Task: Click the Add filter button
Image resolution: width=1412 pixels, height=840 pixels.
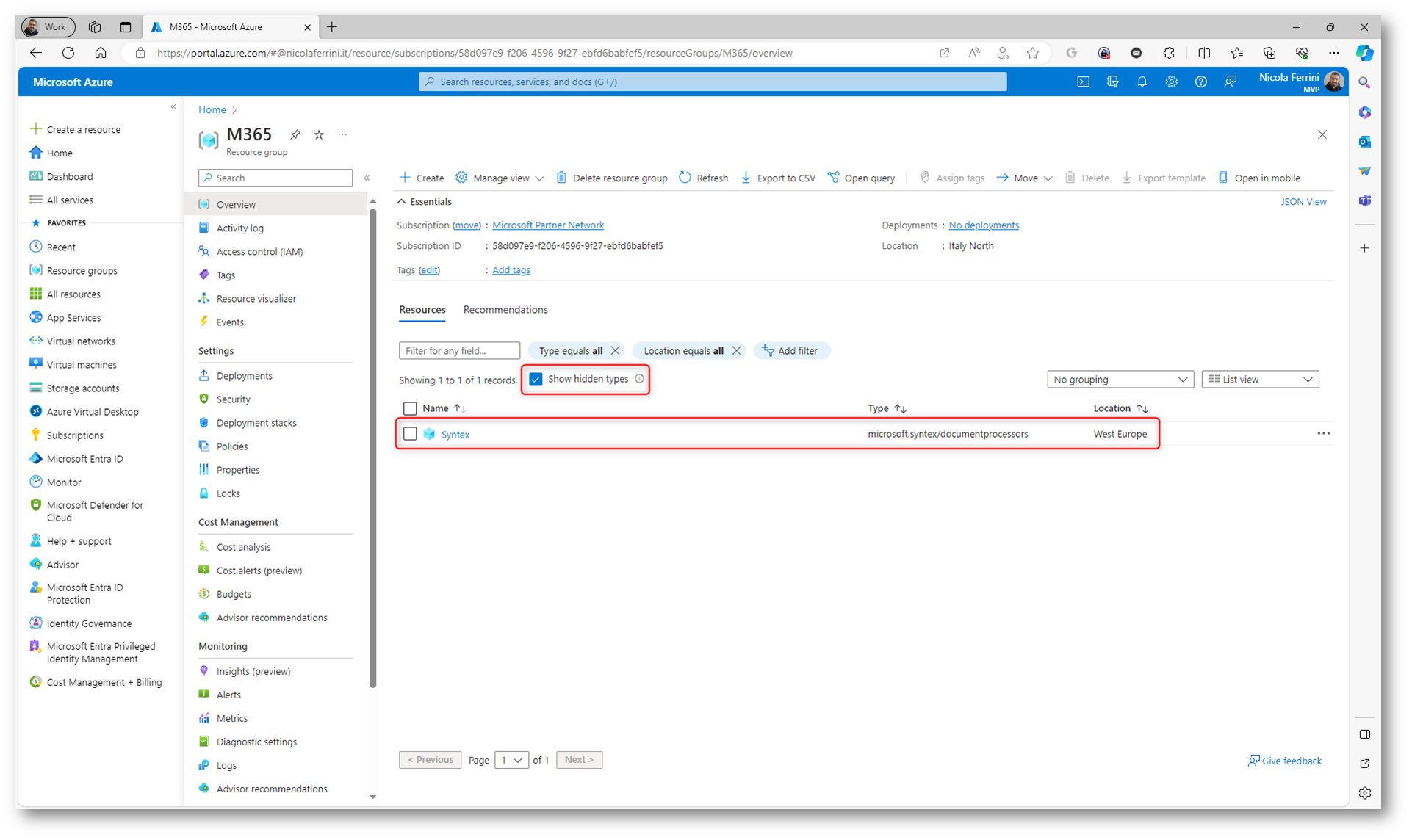Action: click(790, 351)
